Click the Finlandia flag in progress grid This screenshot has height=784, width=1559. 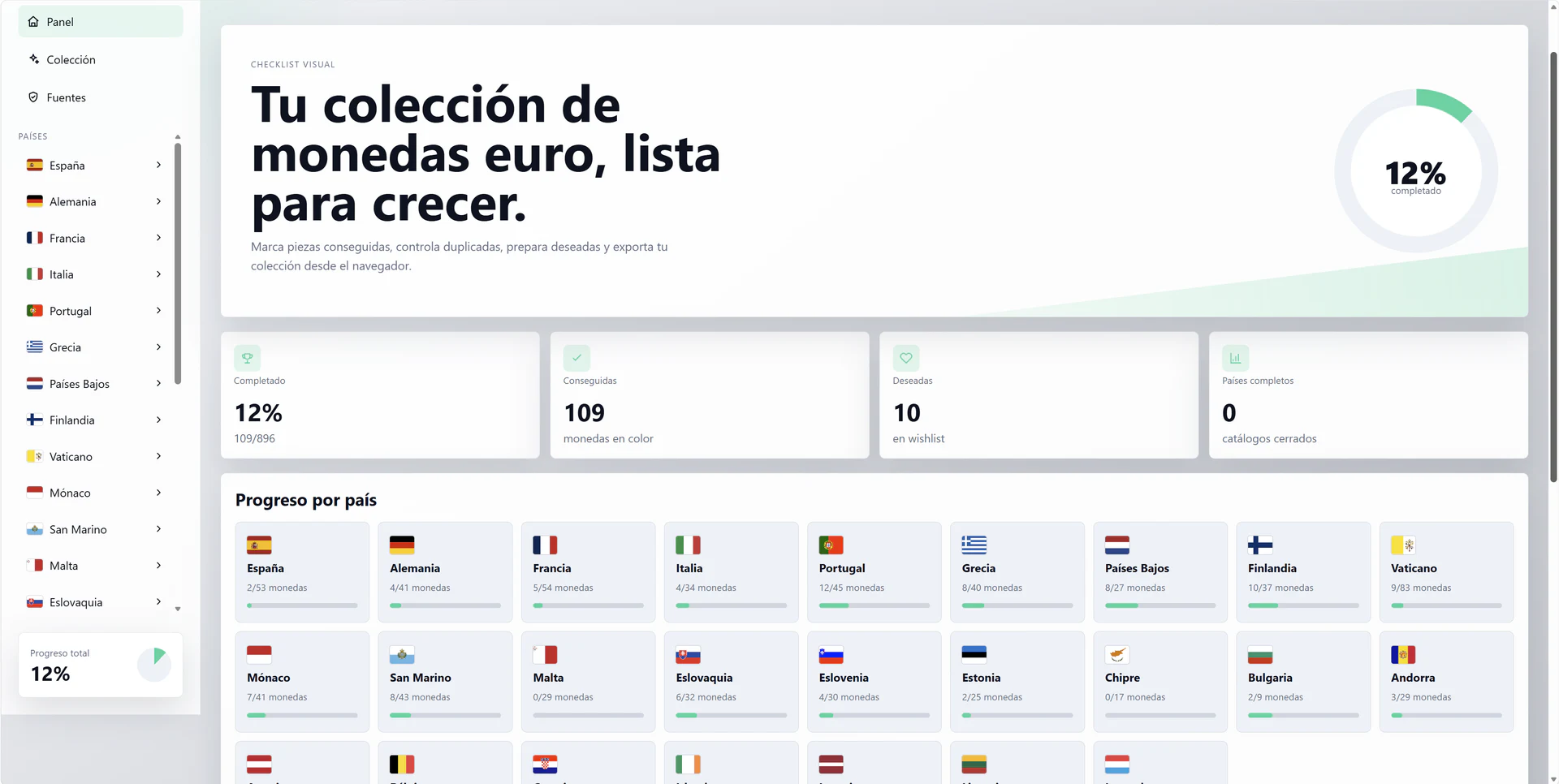(1260, 545)
